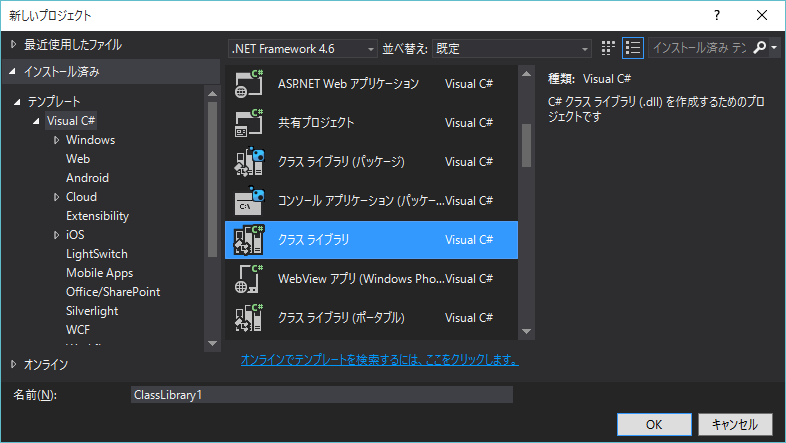786x443 pixels.
Task: Choose the コンソール アプリケーション (パッケージ) row
Action: (371, 201)
